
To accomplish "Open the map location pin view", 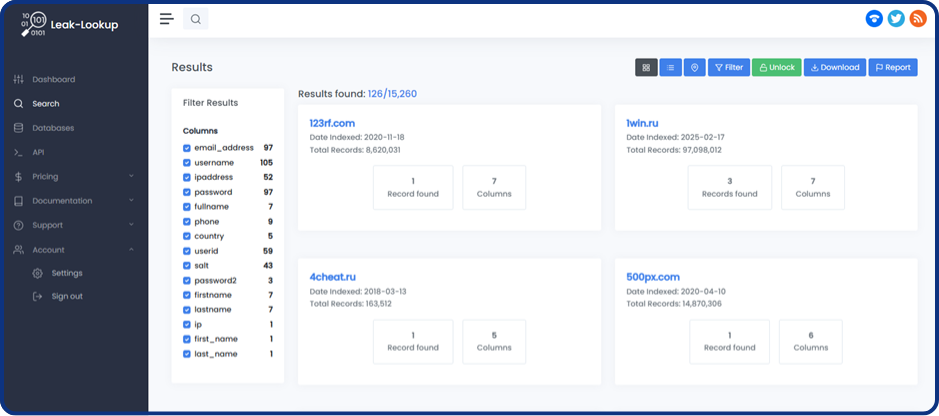I will (694, 67).
